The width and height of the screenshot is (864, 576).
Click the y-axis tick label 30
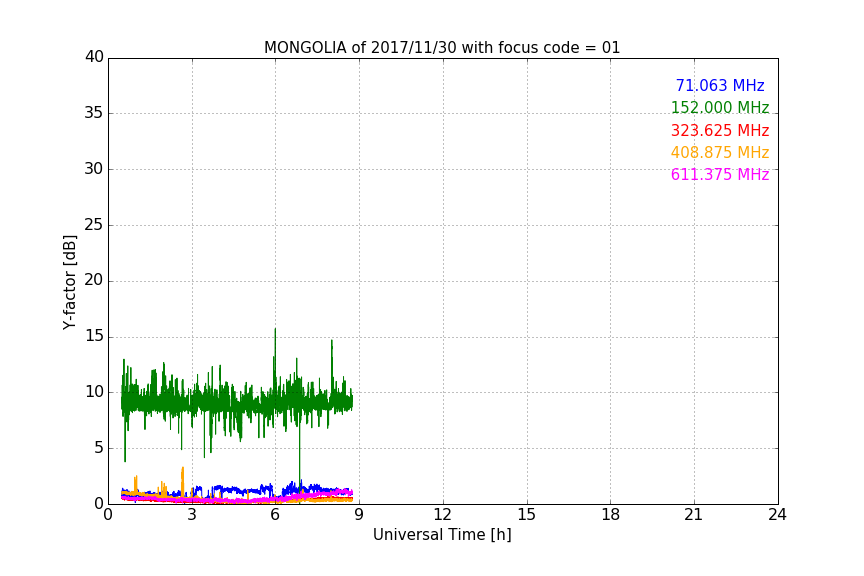point(94,169)
